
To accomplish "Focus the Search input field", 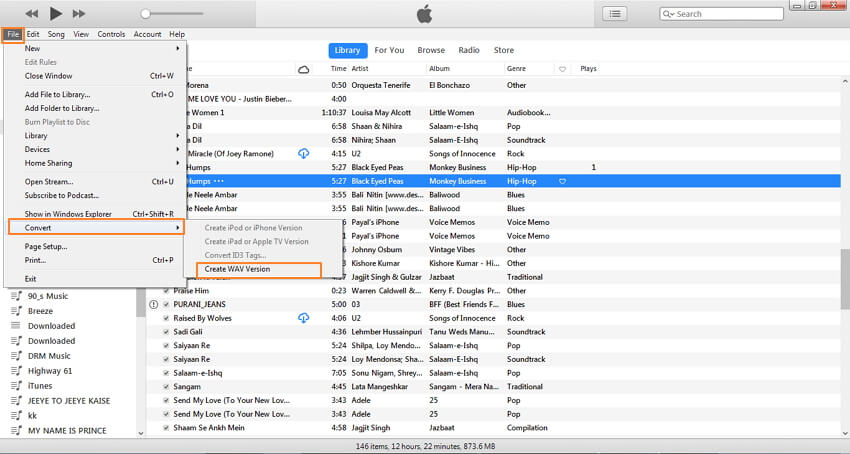I will 722,14.
